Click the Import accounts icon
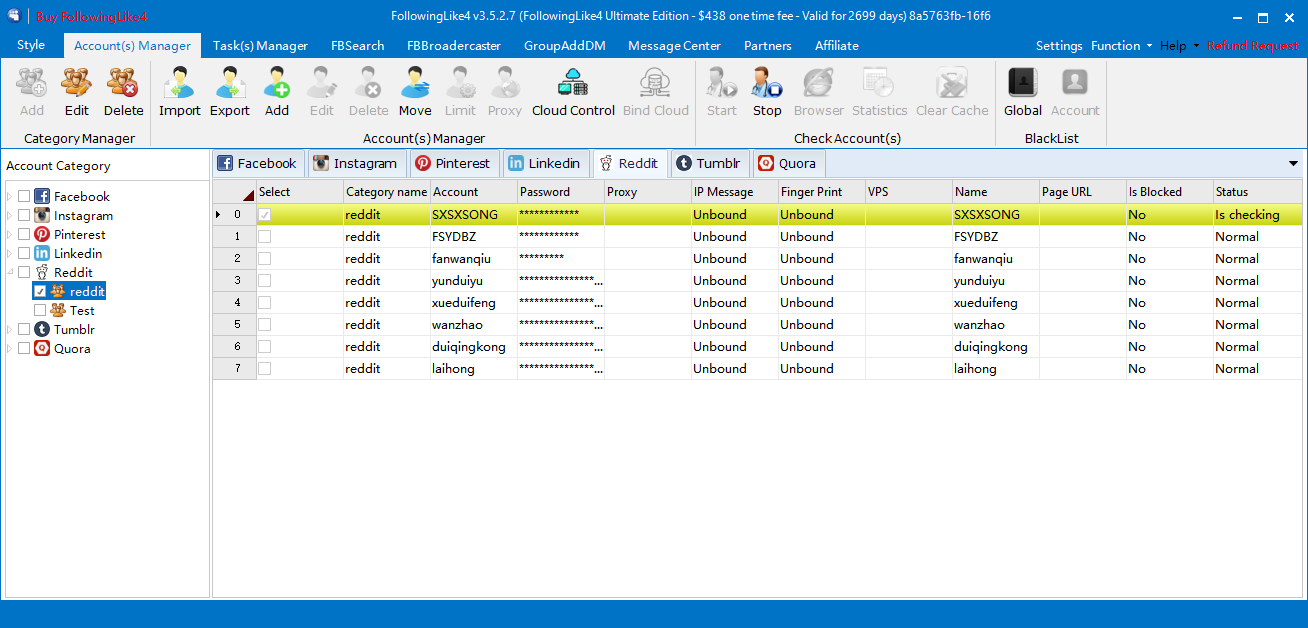This screenshot has height=628, width=1308. [180, 91]
